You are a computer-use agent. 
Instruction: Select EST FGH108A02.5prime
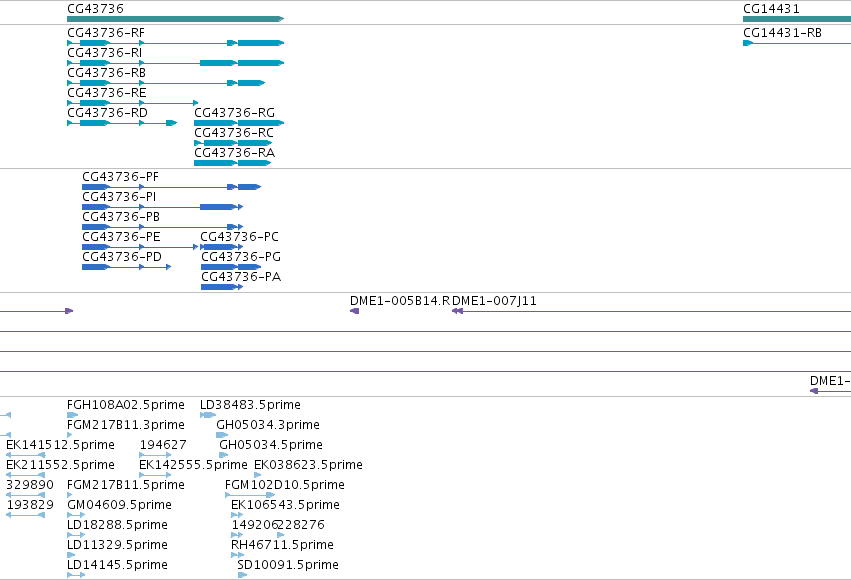[72, 416]
